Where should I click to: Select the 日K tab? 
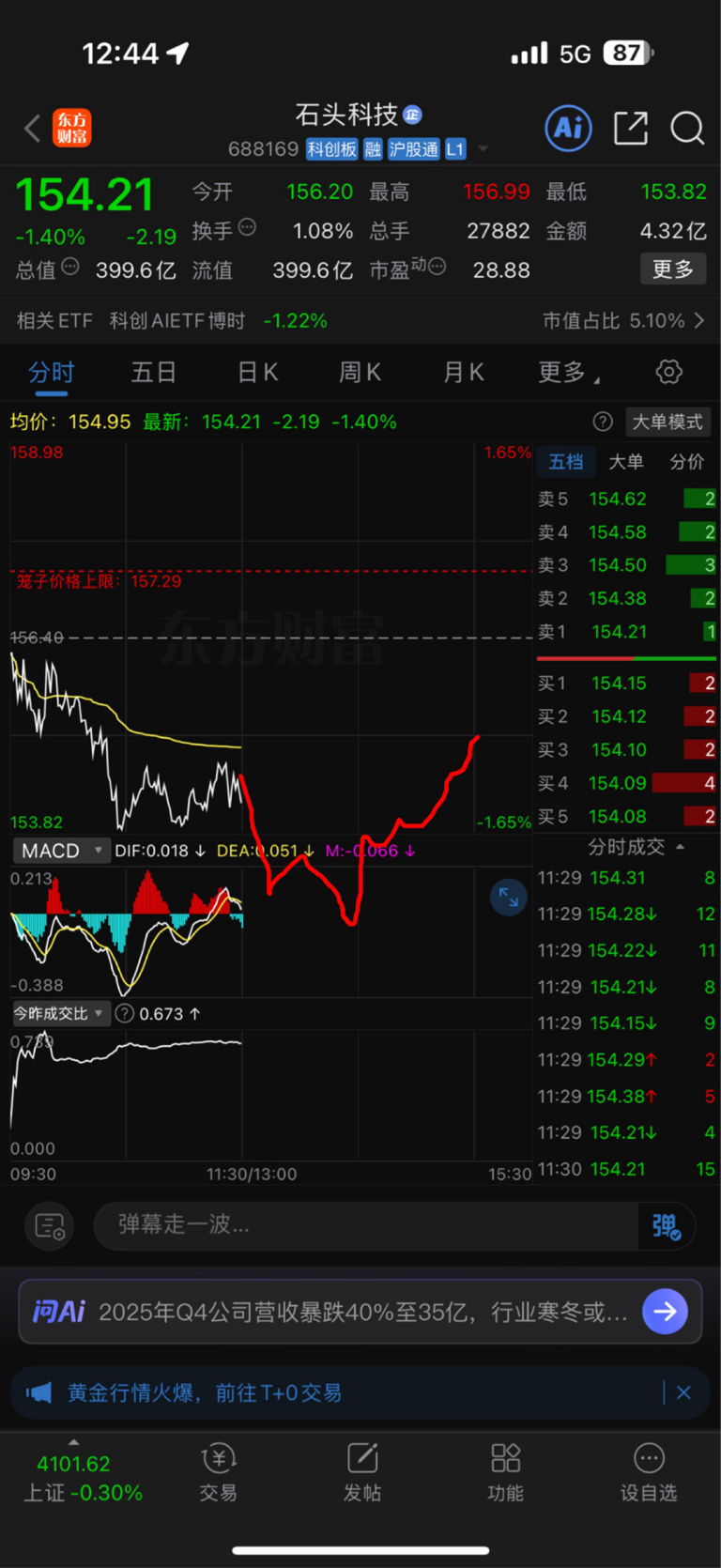click(257, 372)
